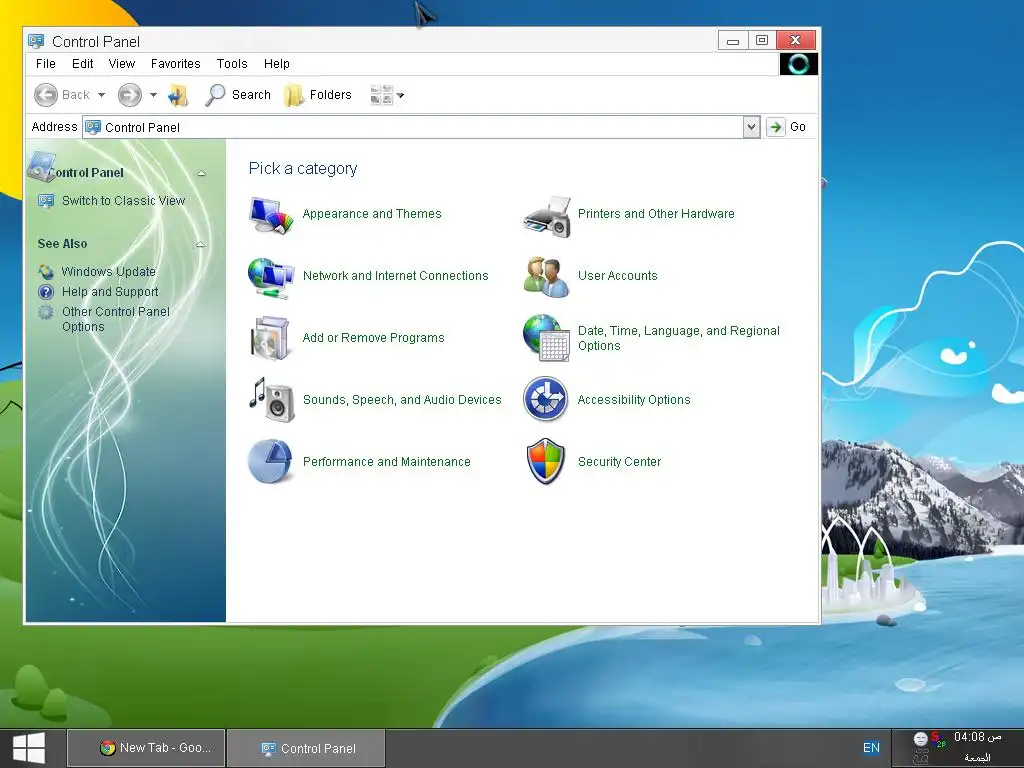Click the Performance and Maintenance link text
1024x768 pixels.
click(386, 462)
